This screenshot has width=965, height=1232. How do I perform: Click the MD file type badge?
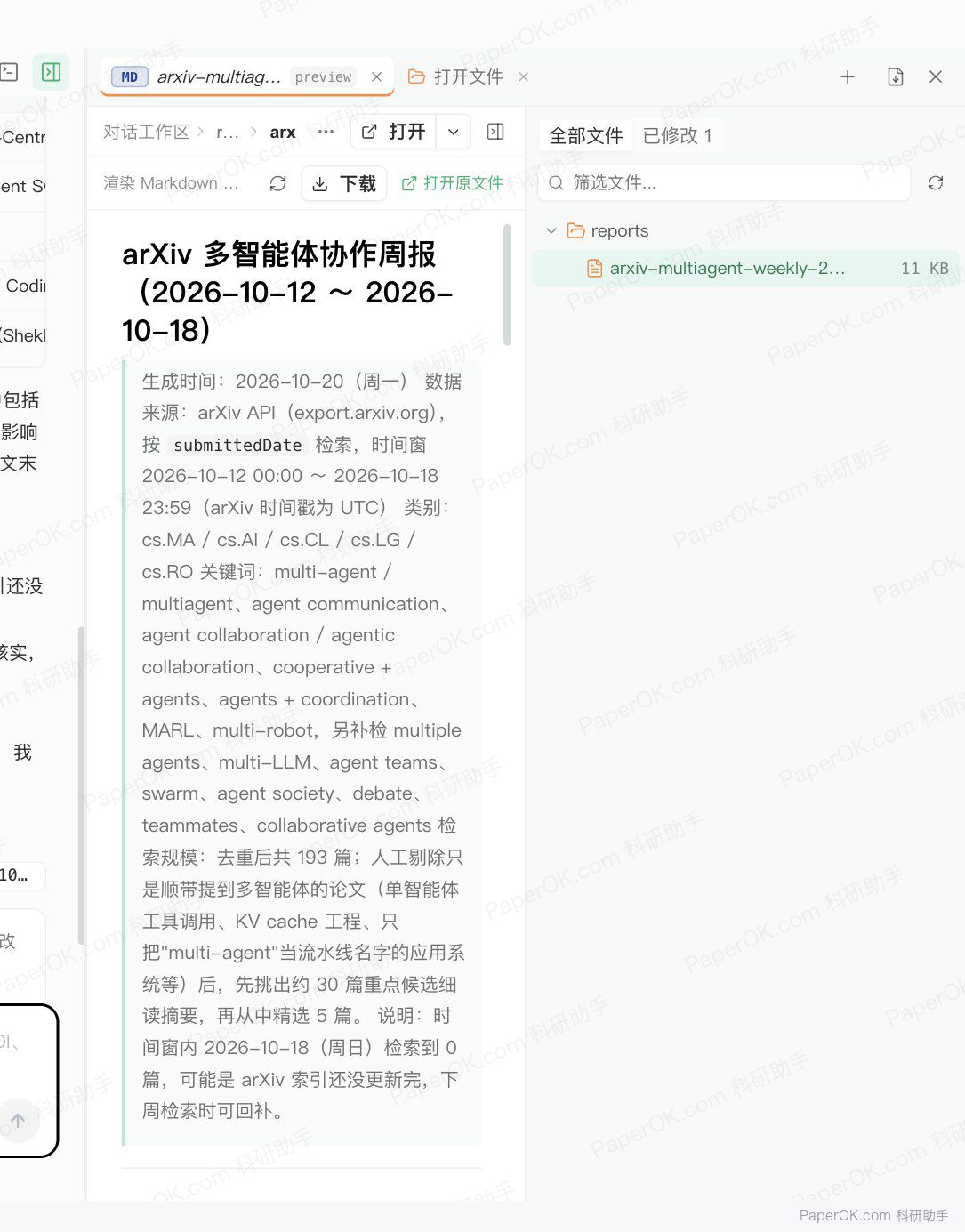point(129,77)
